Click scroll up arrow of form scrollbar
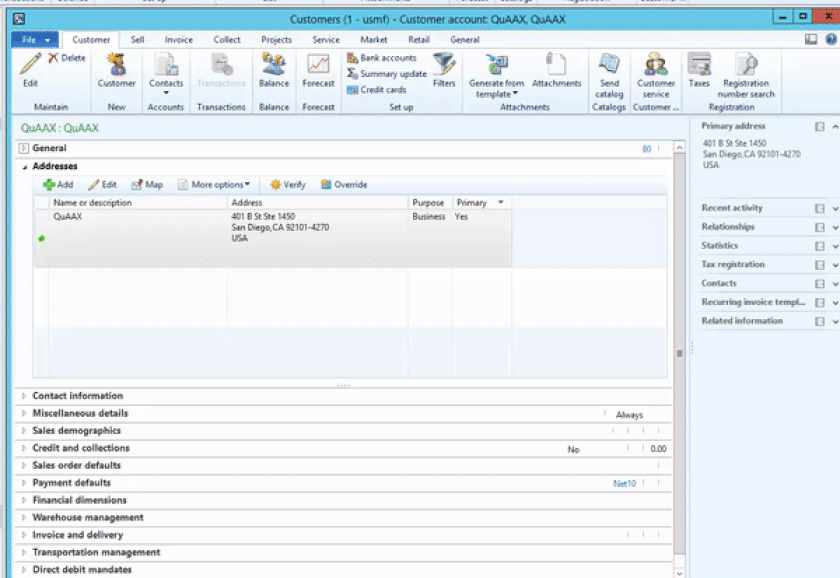Viewport: 840px width, 578px height. click(679, 147)
